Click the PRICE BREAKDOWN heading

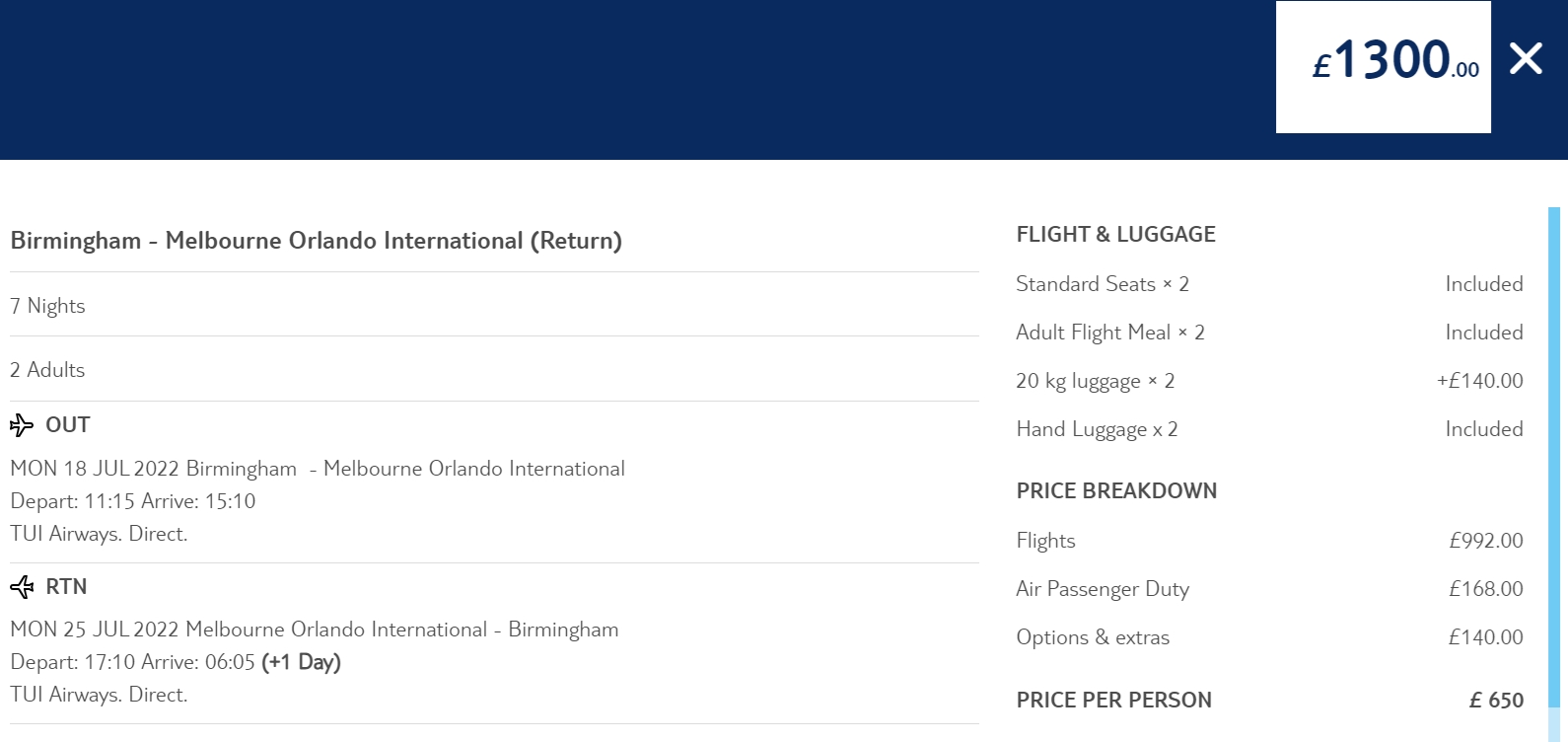click(1116, 491)
